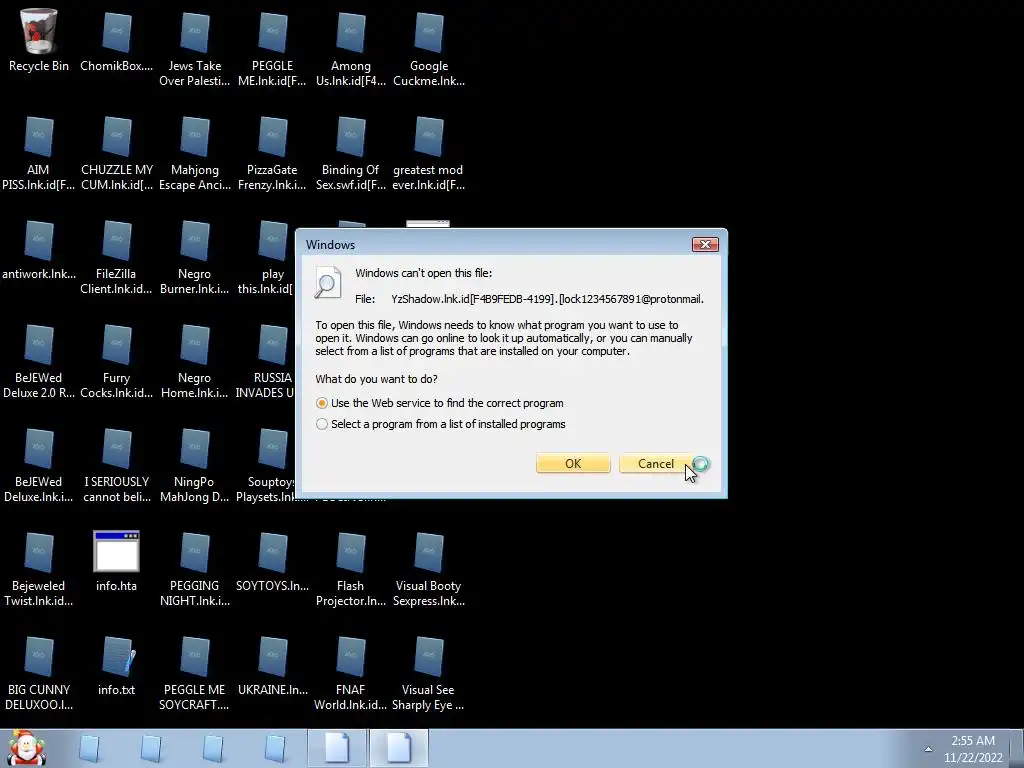This screenshot has width=1024, height=768.
Task: Select the I SERIOUSLY cannot beli... icon
Action: pyautogui.click(x=116, y=464)
